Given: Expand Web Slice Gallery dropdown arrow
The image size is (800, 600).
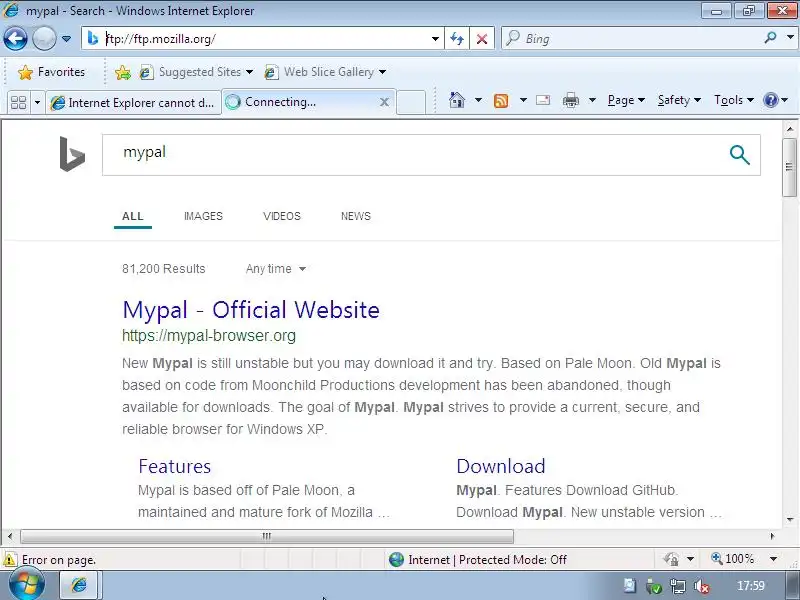Looking at the screenshot, I should pos(382,72).
